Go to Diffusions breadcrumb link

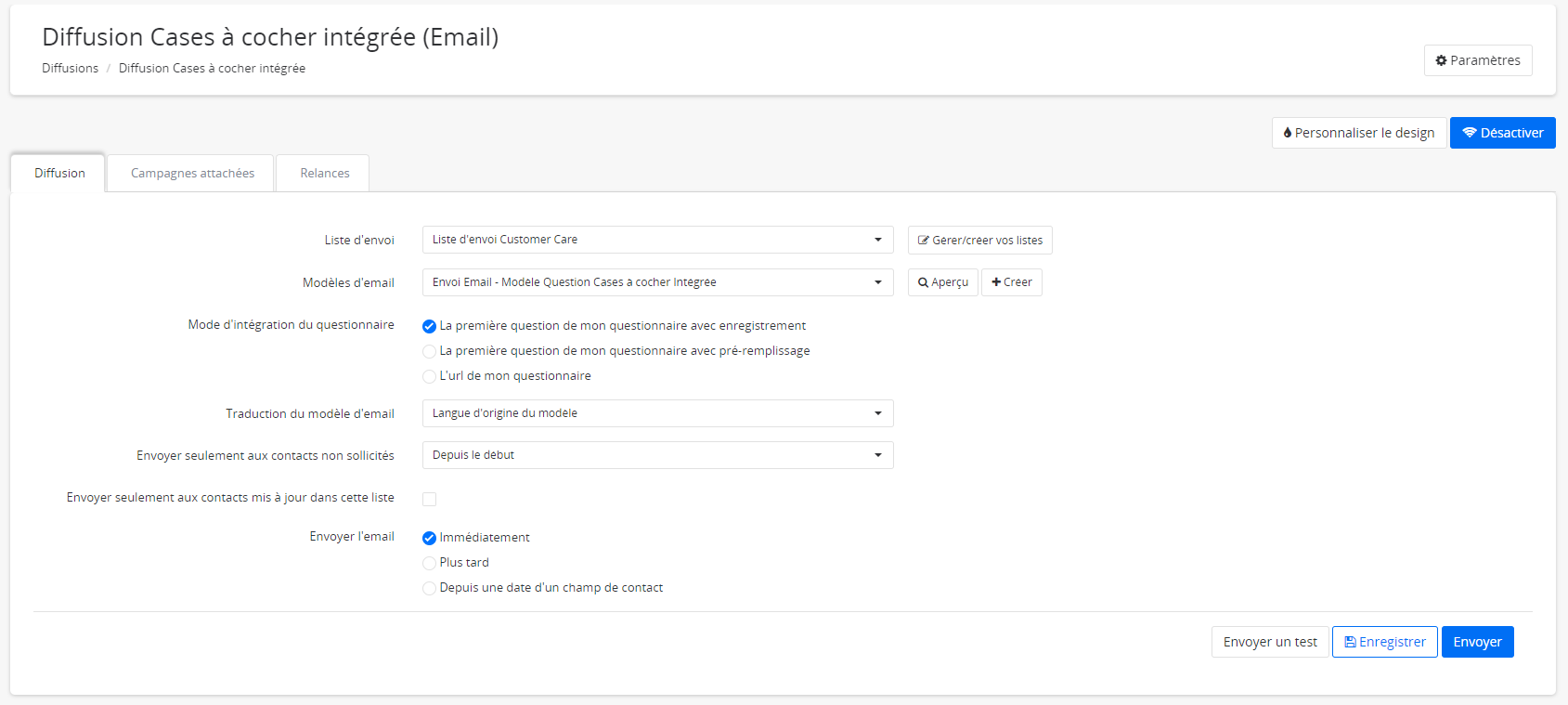point(70,69)
